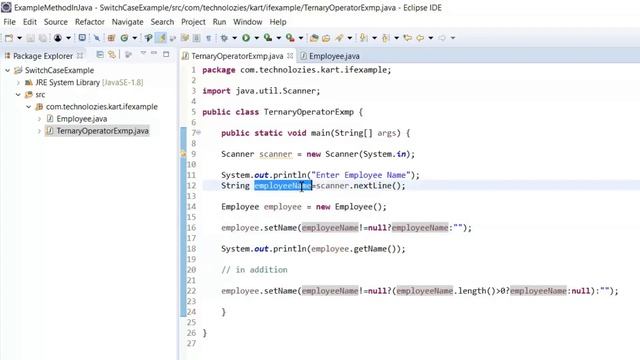Minimize the Package Explorer panel
Screen dimensions: 640x360
coord(154,53)
